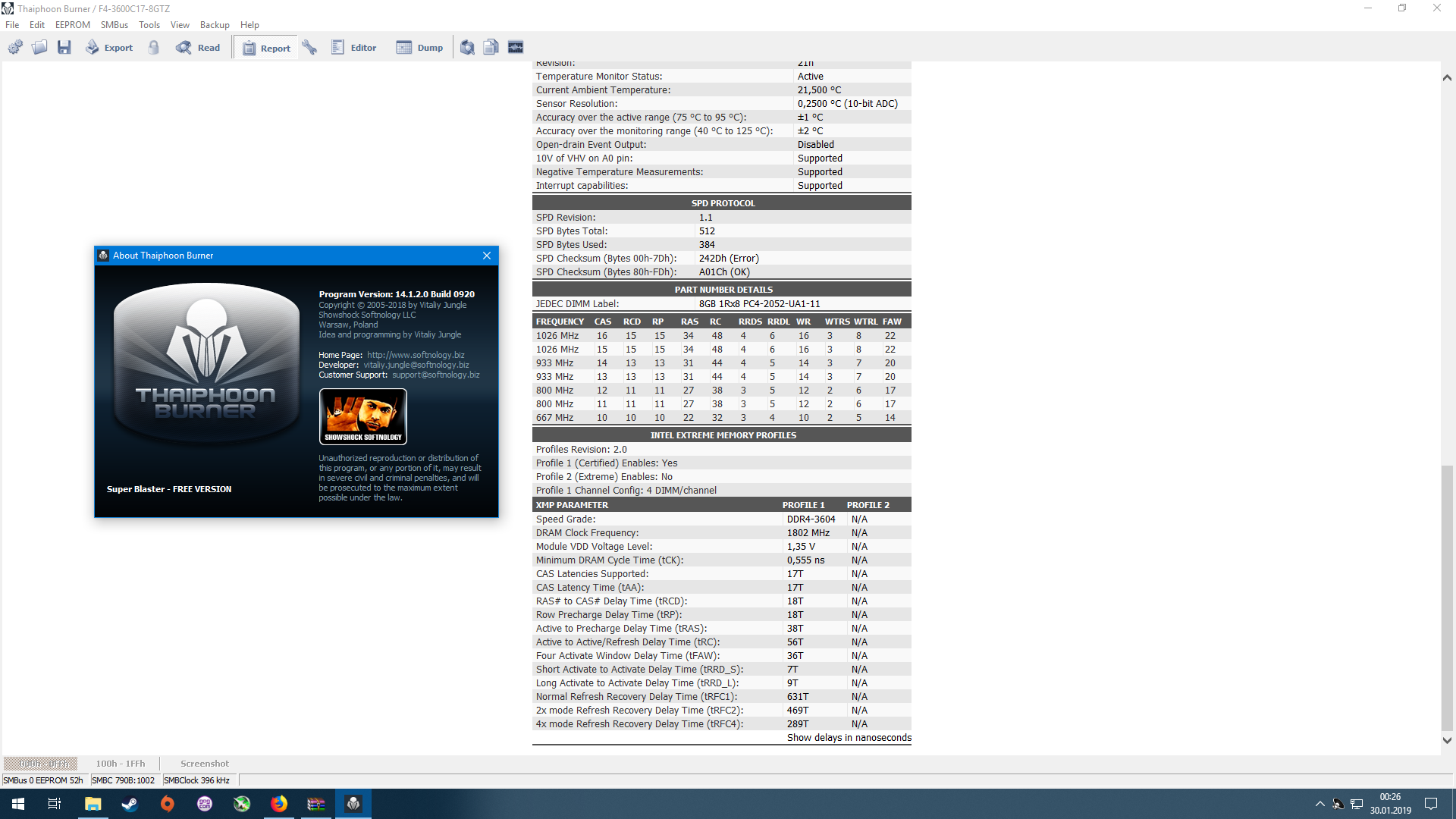
Task: Click the gears settings icon on the toolbar
Action: (x=15, y=47)
